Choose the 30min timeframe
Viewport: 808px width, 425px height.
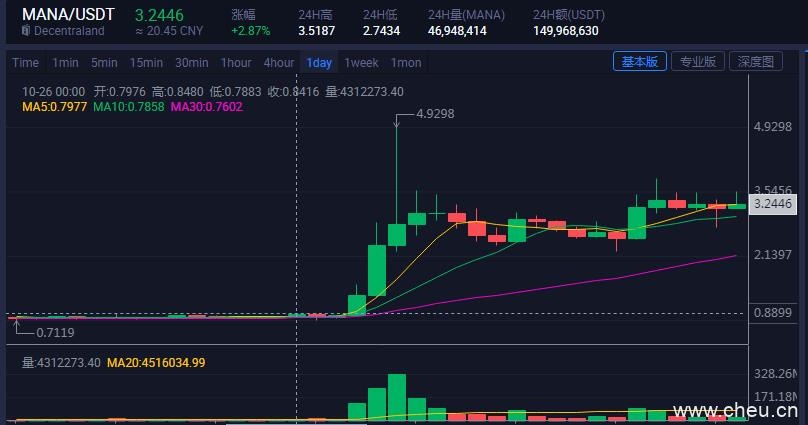coord(191,63)
